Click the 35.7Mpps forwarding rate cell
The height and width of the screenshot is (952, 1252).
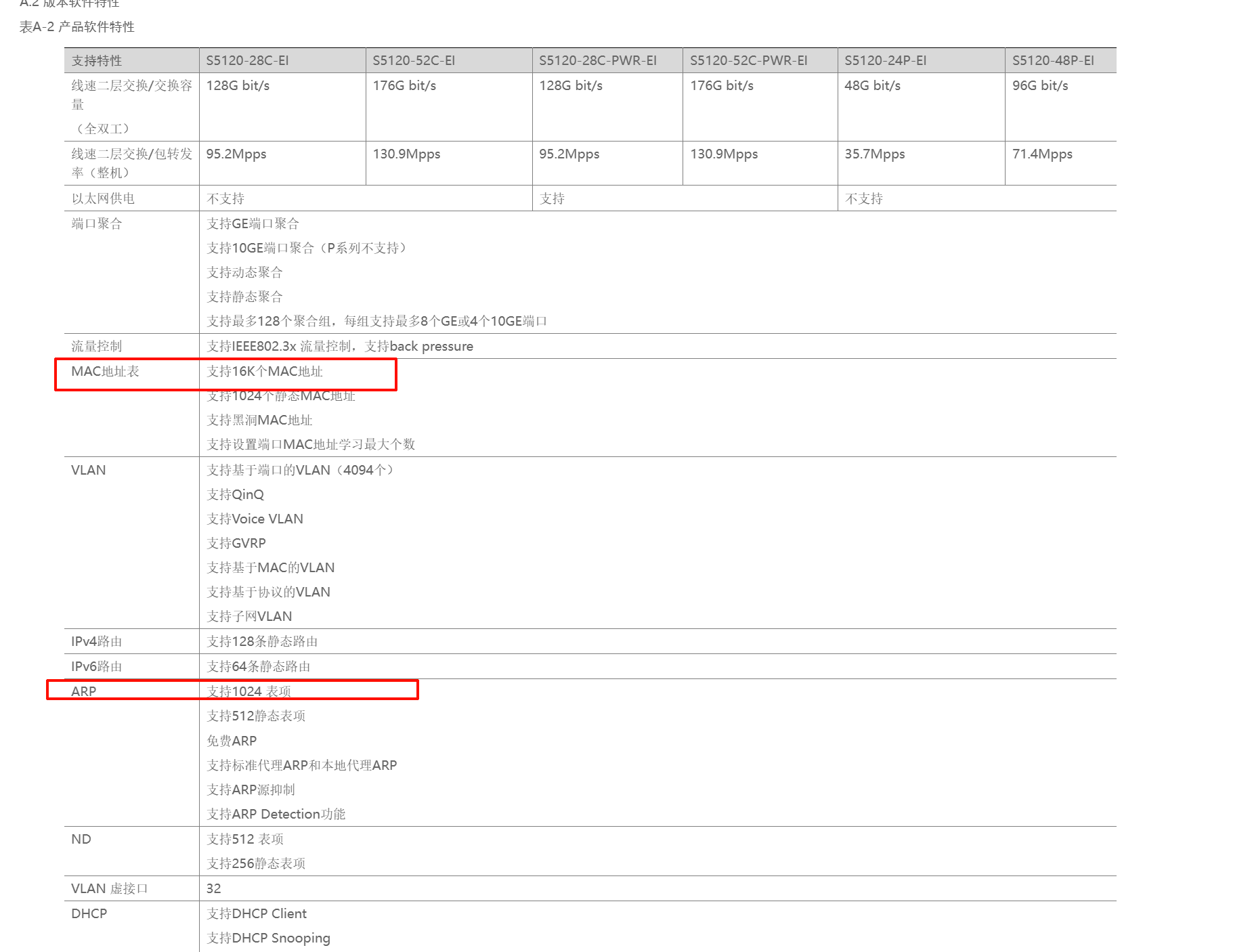[x=875, y=154]
